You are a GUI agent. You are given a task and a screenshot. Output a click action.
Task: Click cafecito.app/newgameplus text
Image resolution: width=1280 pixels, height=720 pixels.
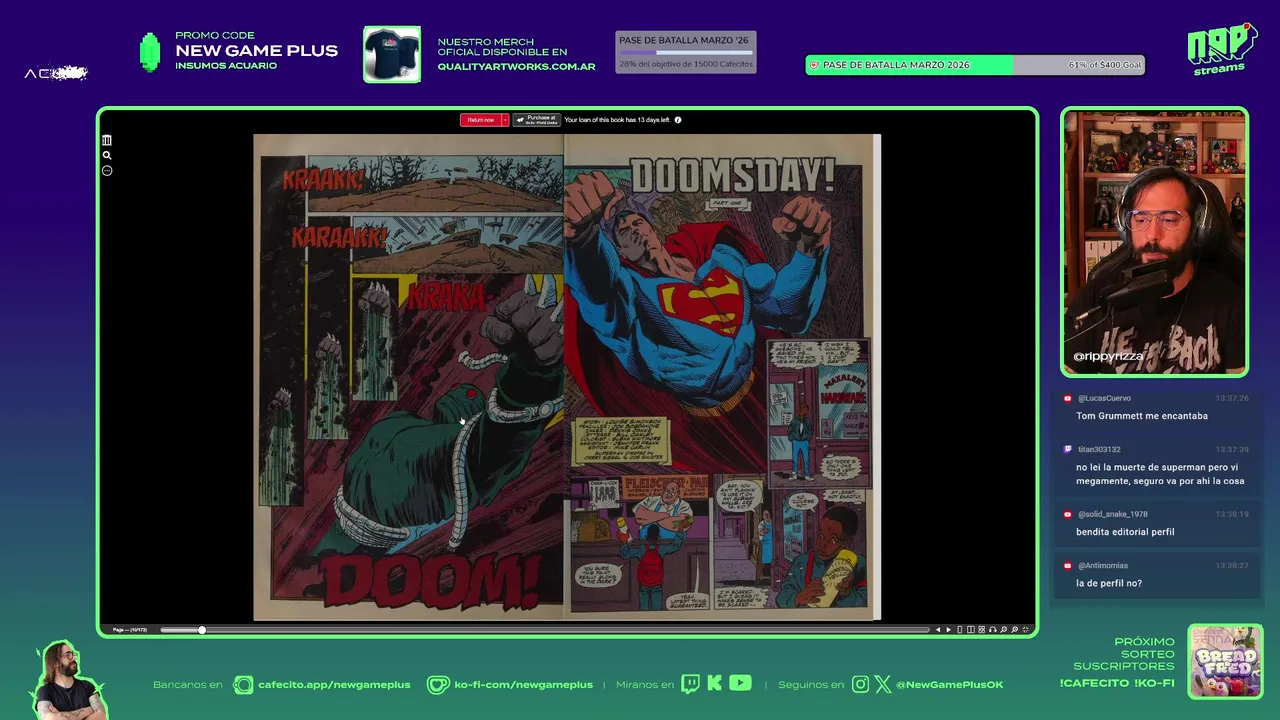pyautogui.click(x=334, y=685)
